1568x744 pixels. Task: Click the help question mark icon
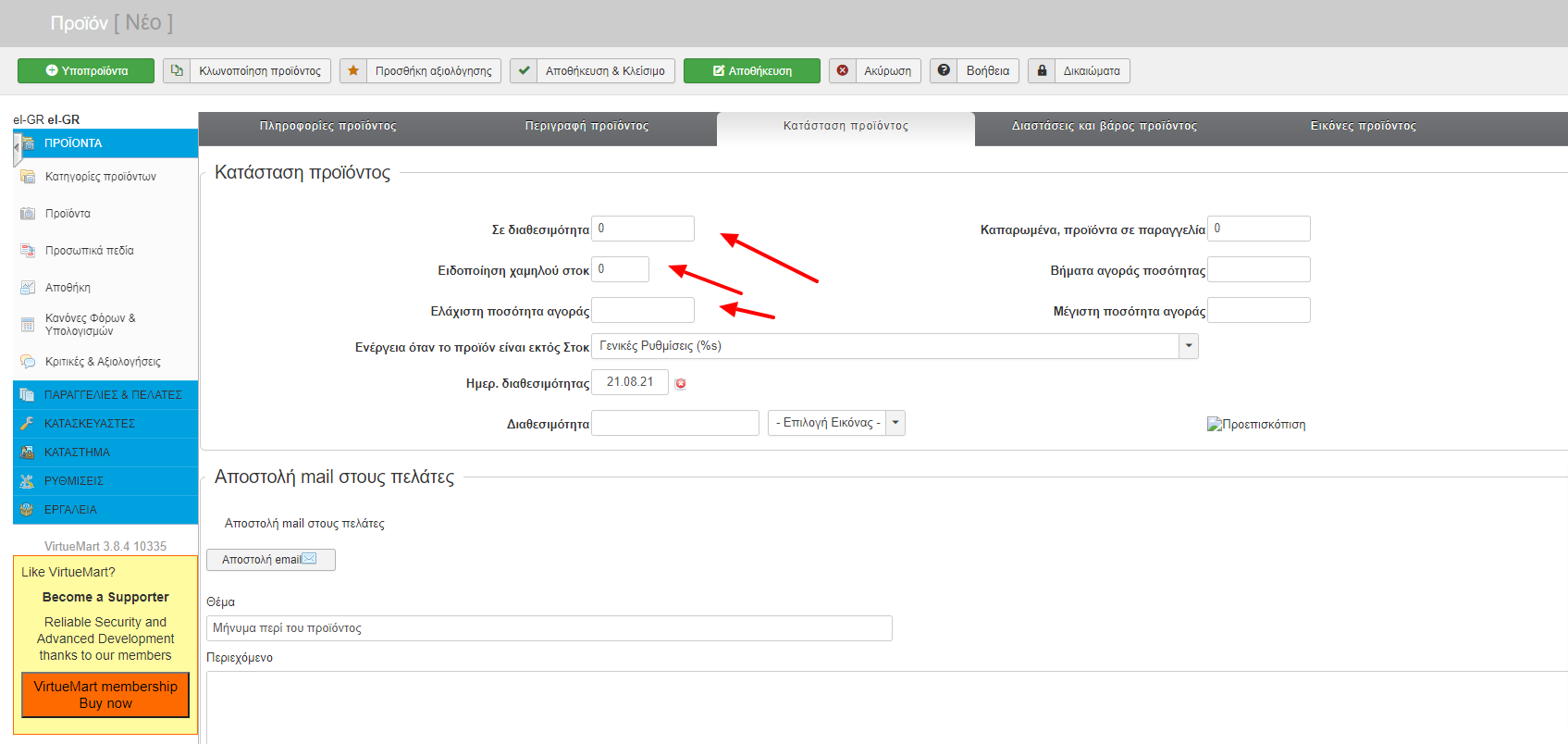pos(944,70)
